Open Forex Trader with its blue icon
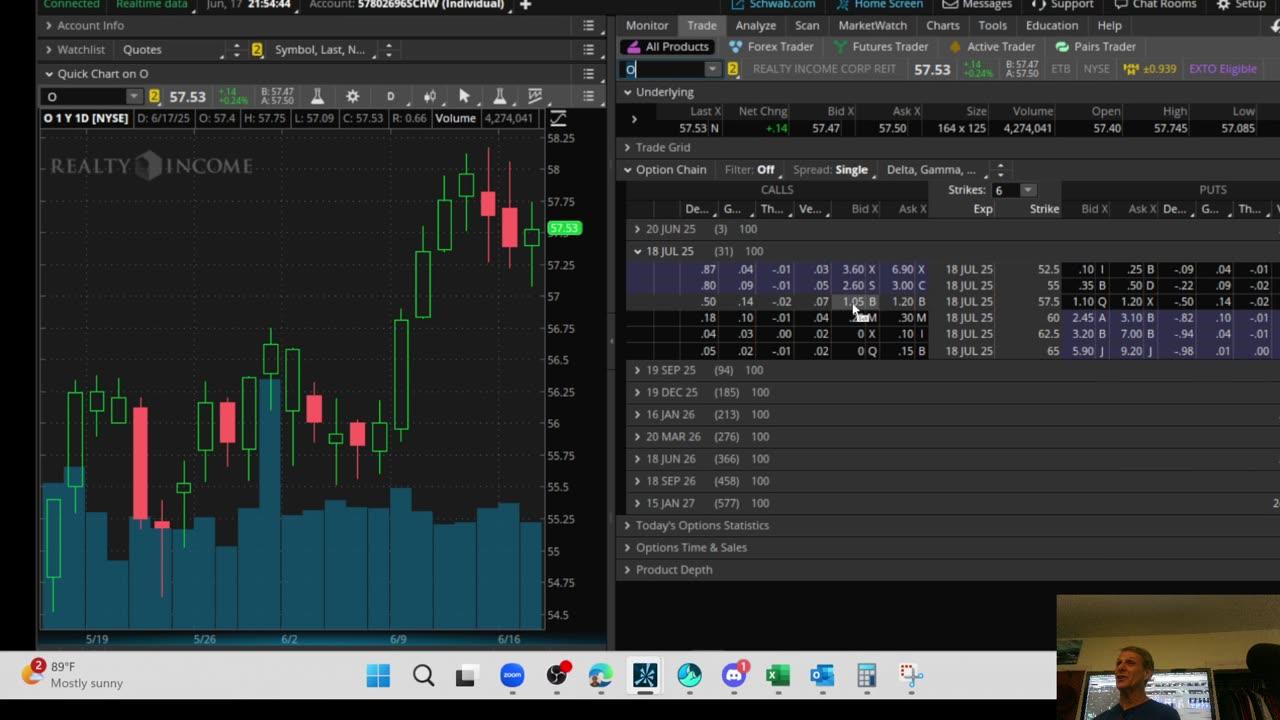1280x720 pixels. click(771, 47)
